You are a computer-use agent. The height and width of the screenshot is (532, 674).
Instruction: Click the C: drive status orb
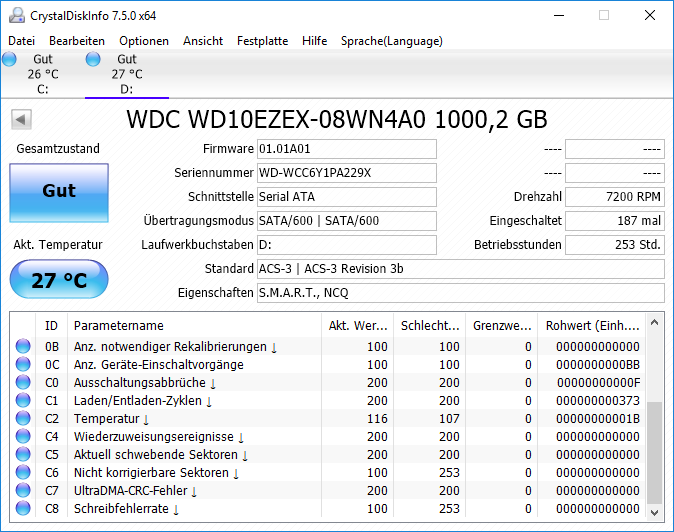(x=9, y=59)
